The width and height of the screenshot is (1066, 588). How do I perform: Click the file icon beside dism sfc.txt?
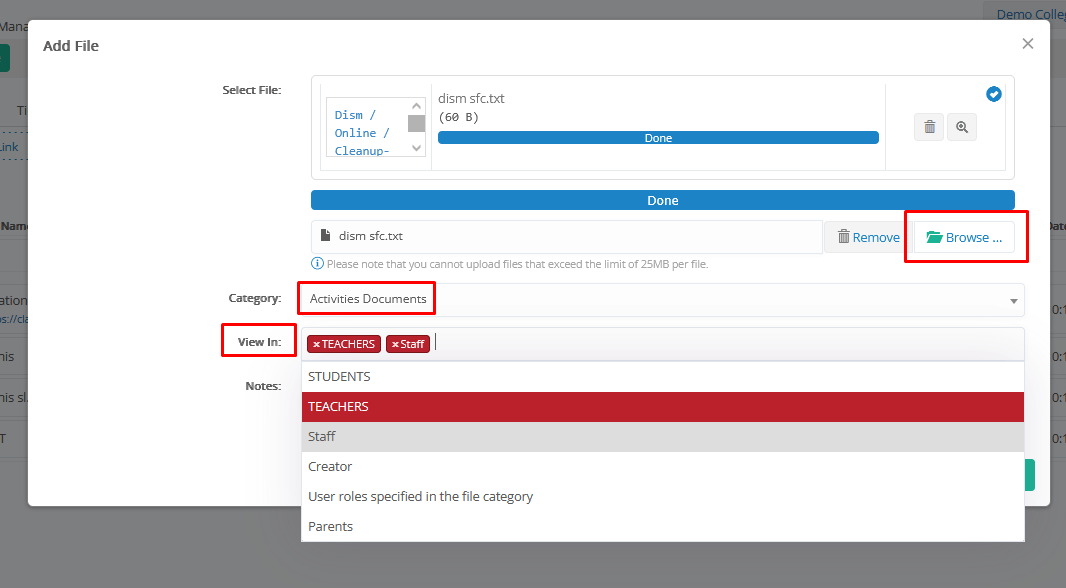325,236
